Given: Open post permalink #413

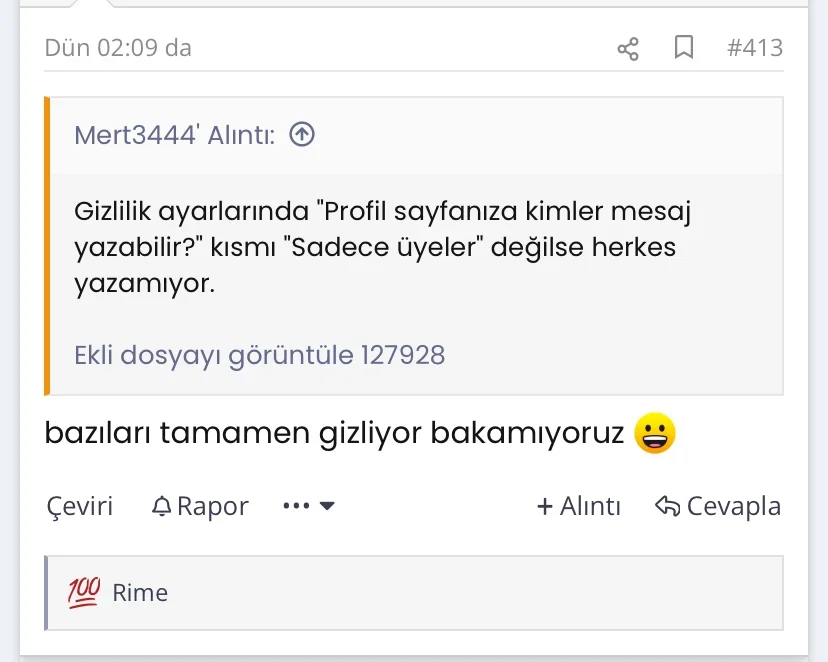Looking at the screenshot, I should [755, 48].
